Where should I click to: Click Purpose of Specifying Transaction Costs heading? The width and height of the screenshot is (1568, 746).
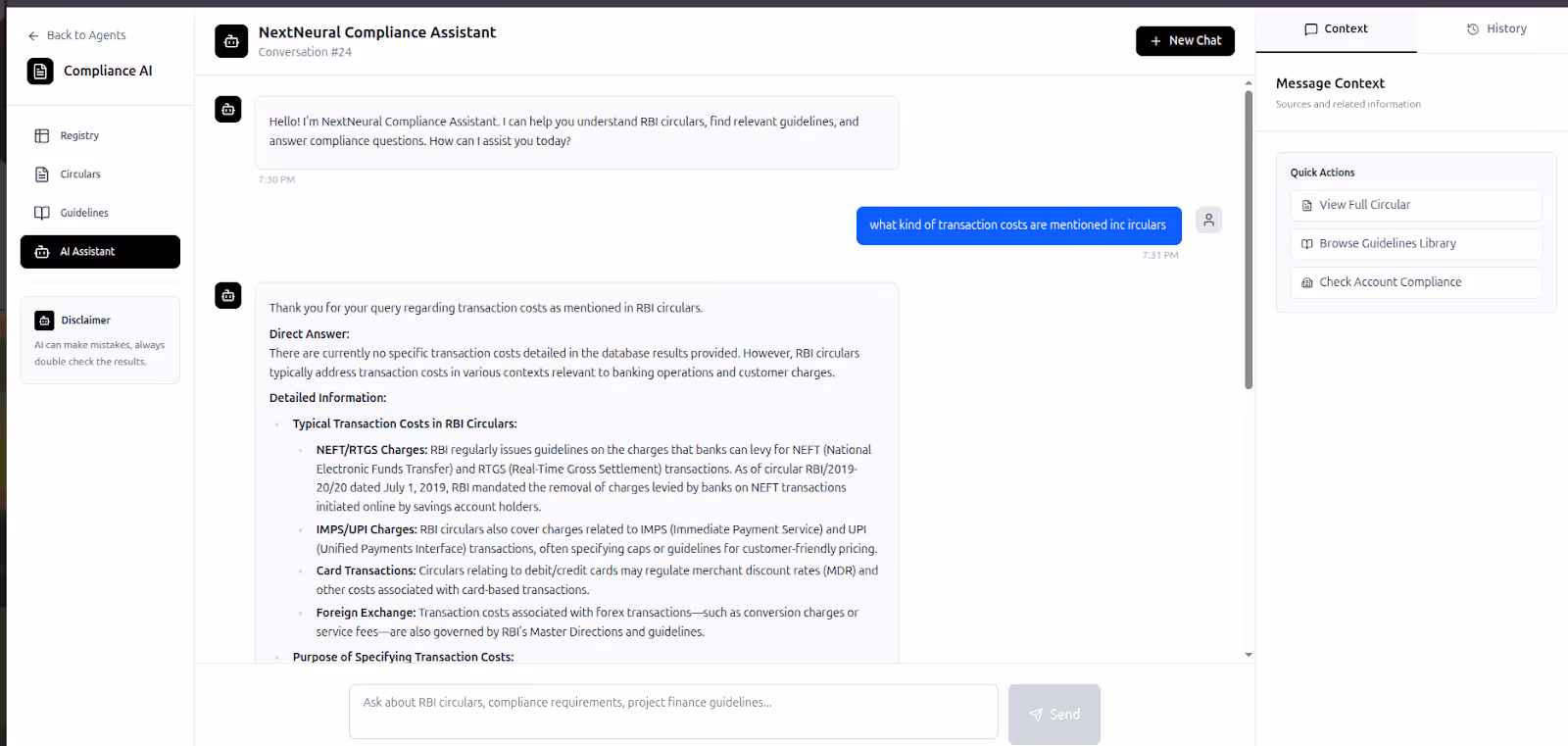404,657
